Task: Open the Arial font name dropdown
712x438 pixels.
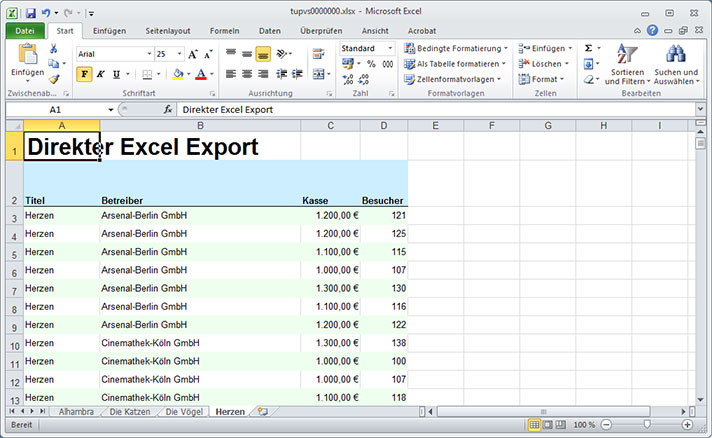Action: 147,53
